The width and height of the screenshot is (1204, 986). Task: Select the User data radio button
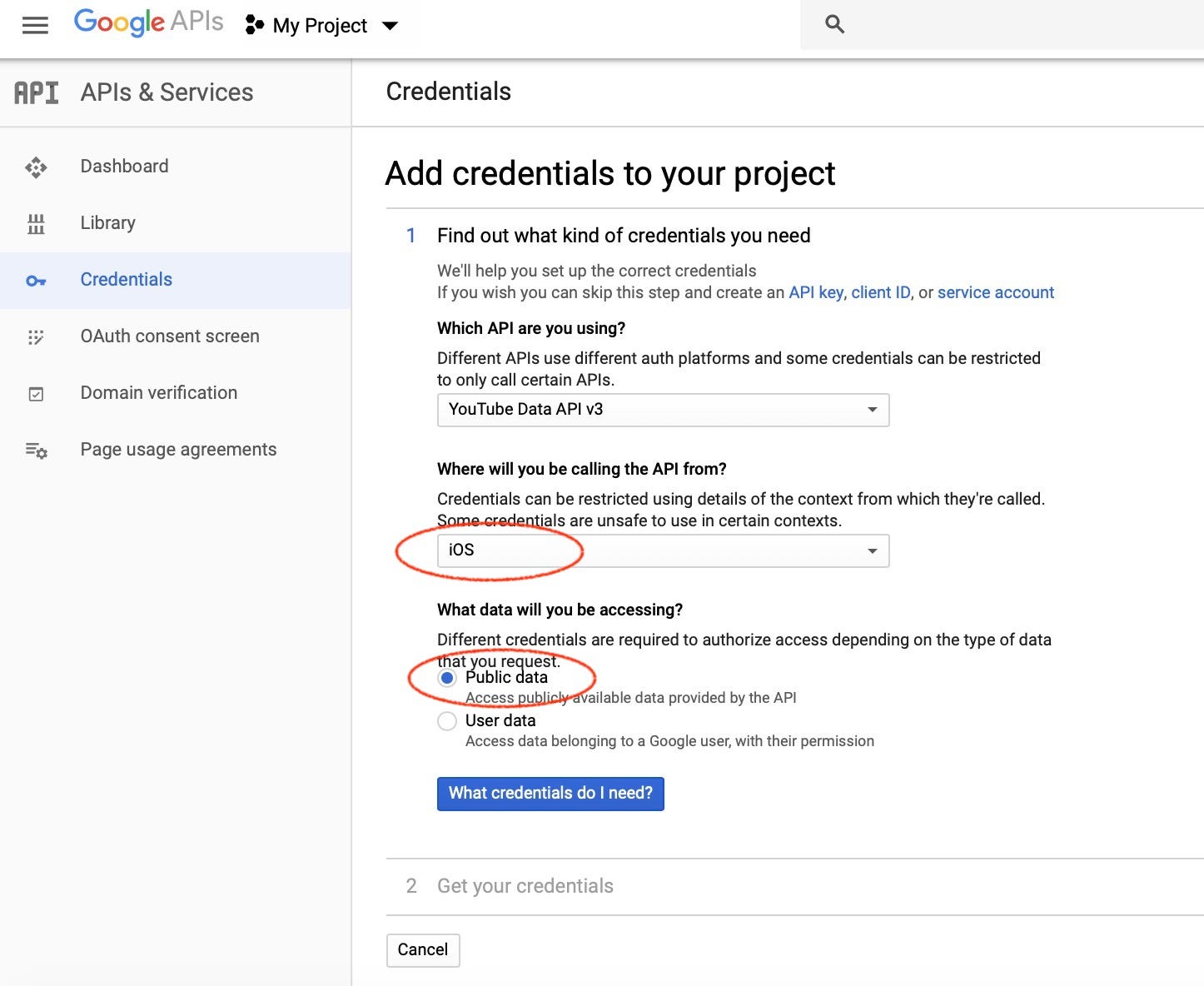click(x=447, y=721)
